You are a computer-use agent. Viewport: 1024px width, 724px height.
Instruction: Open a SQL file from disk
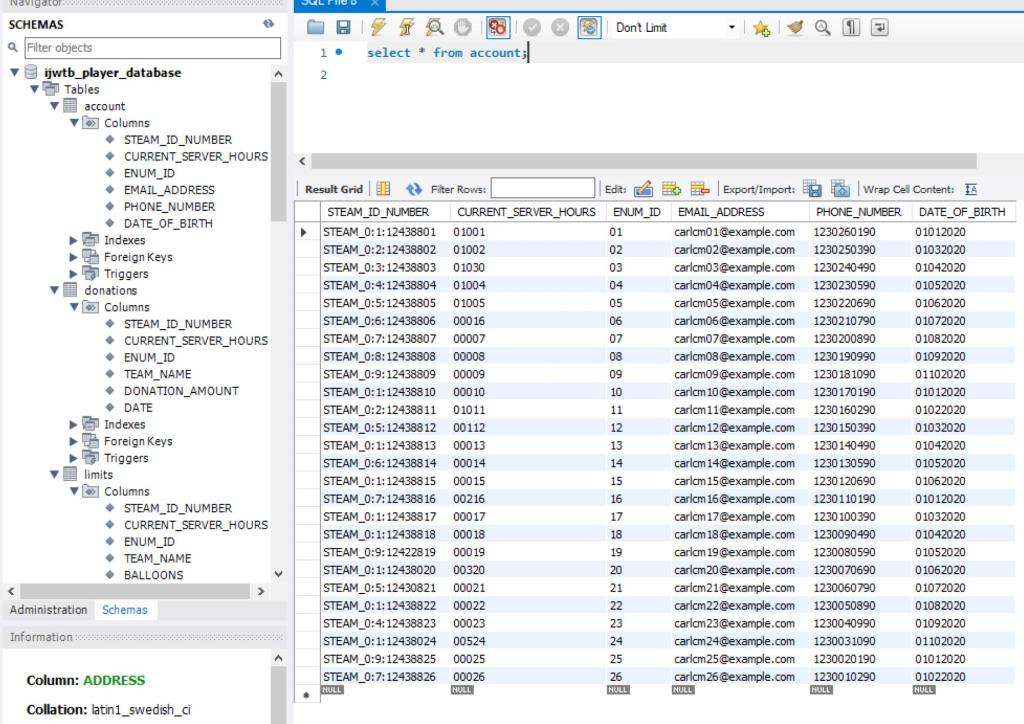coord(314,27)
